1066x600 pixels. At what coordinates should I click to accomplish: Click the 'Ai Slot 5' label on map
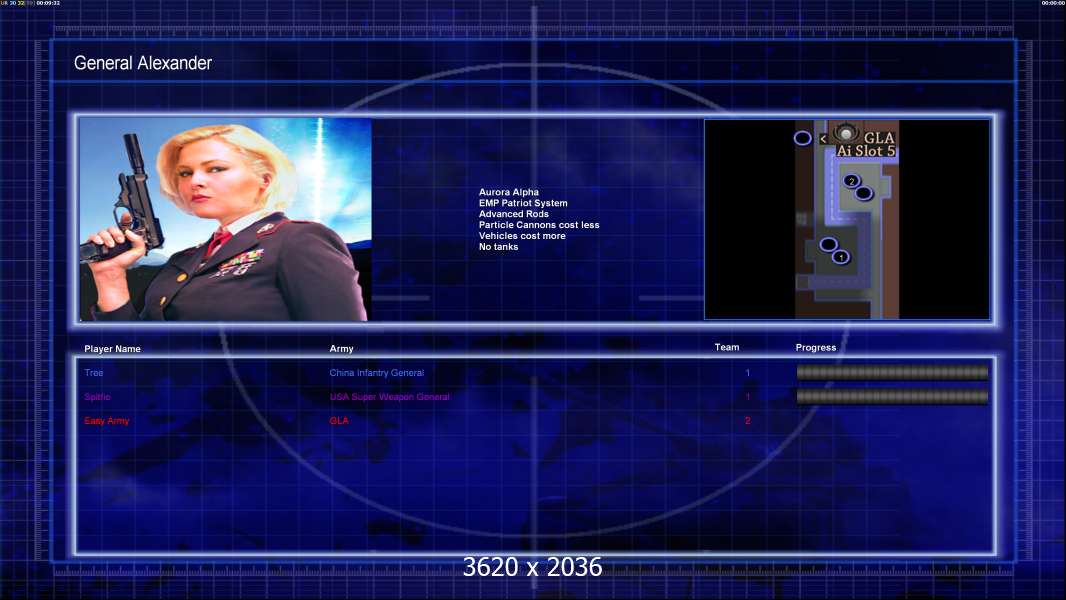pos(865,151)
